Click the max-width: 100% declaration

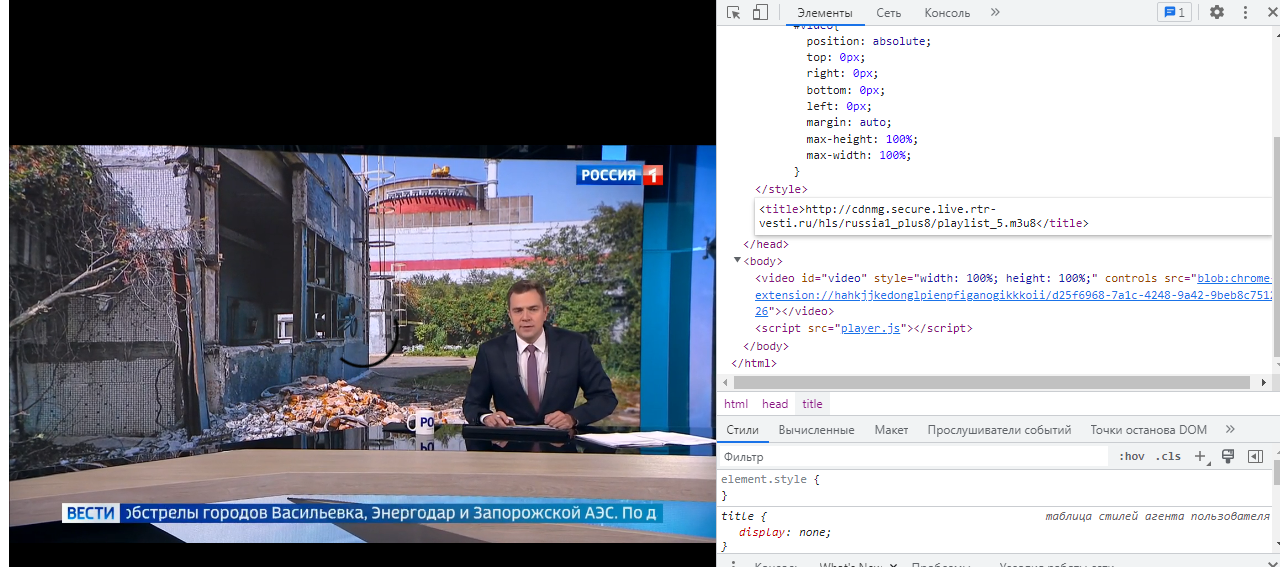tap(859, 155)
